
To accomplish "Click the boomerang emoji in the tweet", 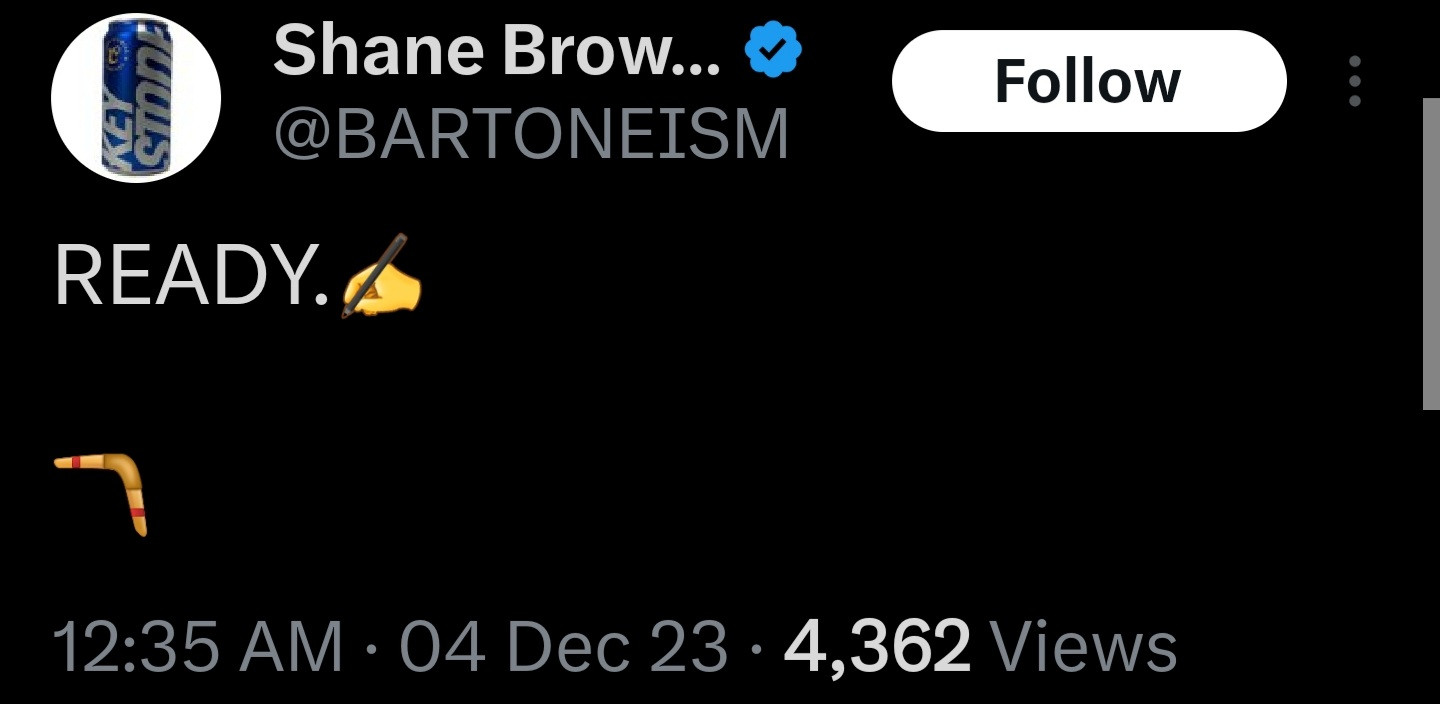I will tap(101, 493).
